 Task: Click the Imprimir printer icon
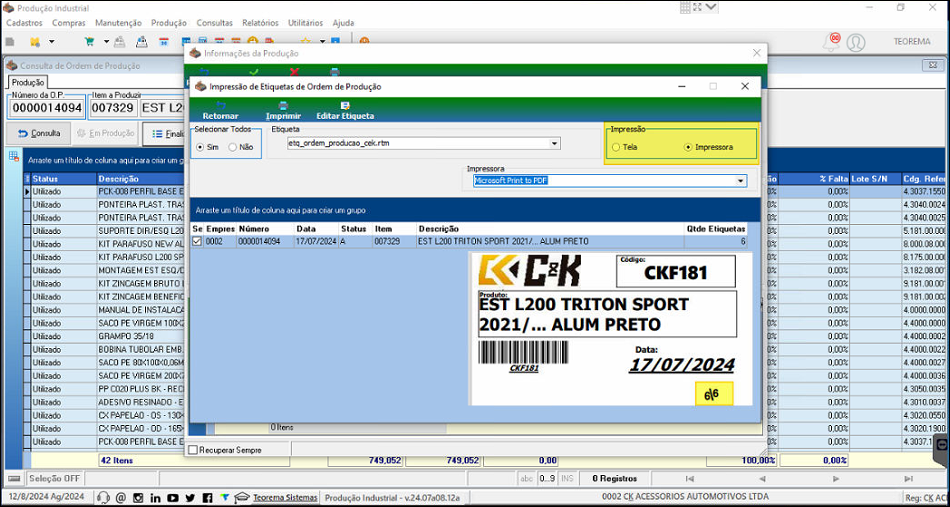coord(283,105)
